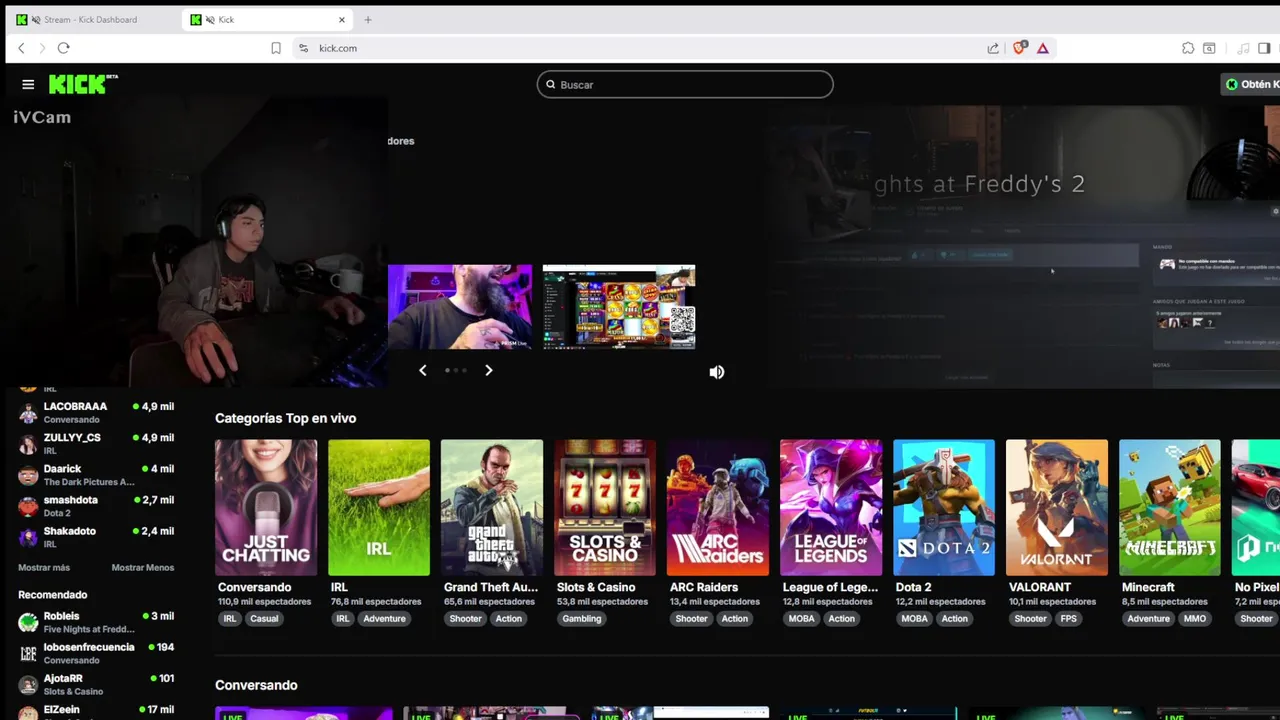Open Minecraft category cover

pos(1170,508)
